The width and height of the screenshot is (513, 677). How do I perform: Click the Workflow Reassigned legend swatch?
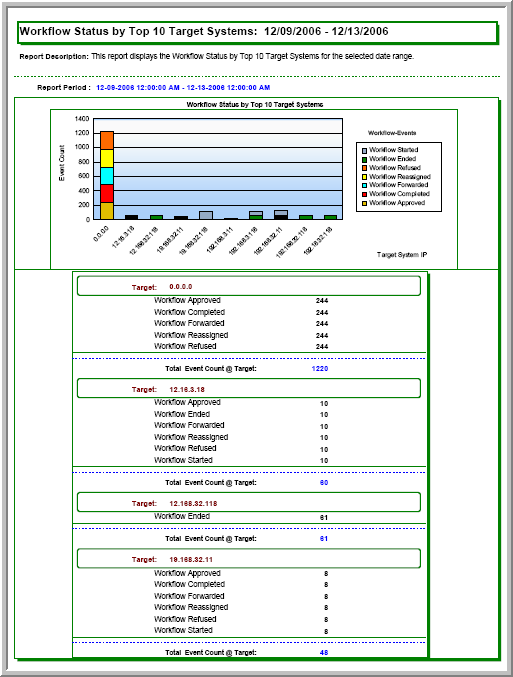tap(364, 177)
